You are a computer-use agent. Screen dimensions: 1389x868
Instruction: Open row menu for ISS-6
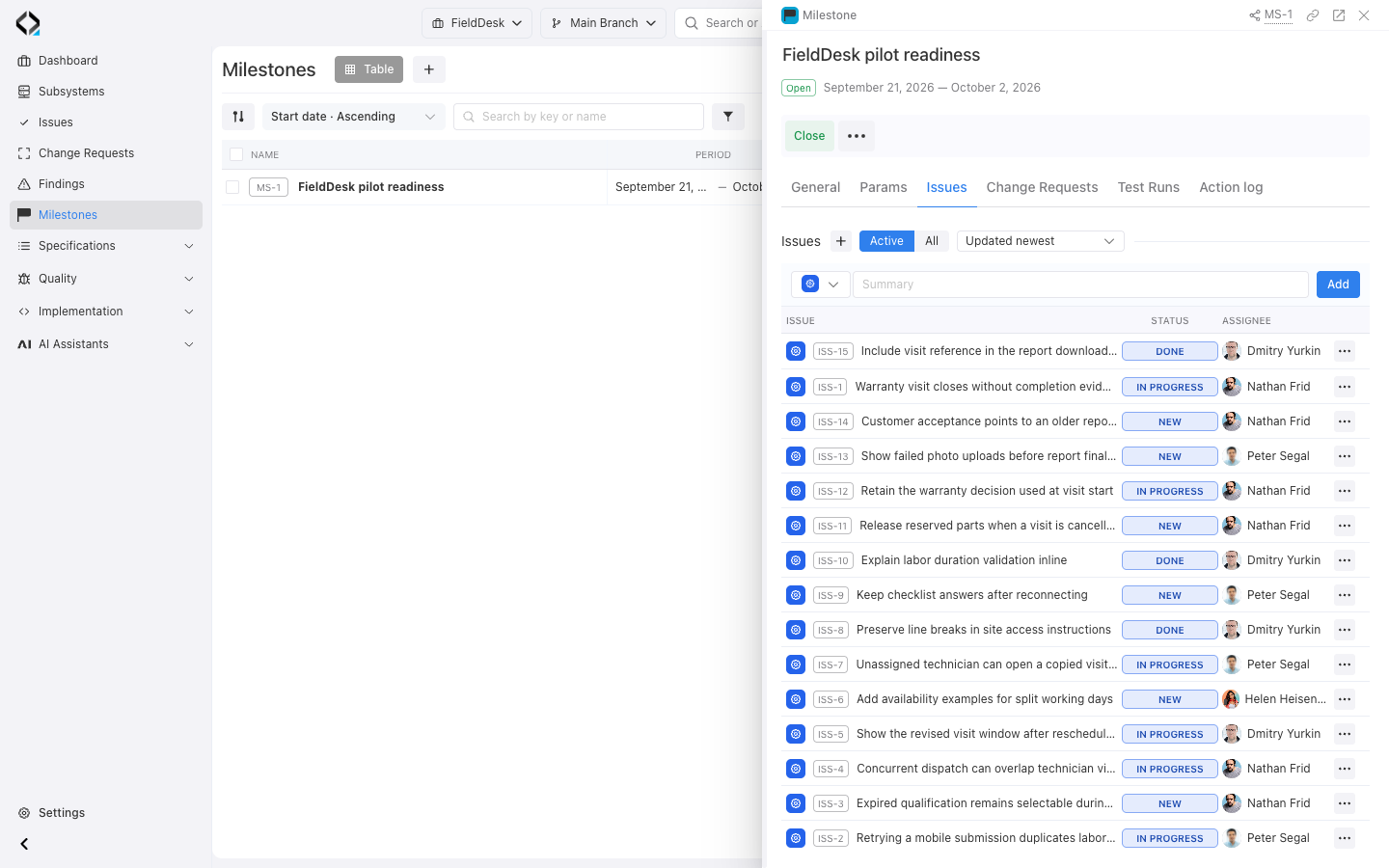point(1345,699)
